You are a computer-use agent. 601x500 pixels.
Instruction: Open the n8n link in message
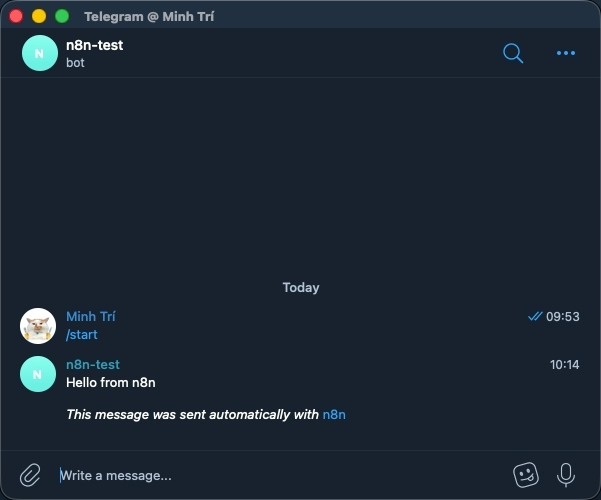pos(334,414)
